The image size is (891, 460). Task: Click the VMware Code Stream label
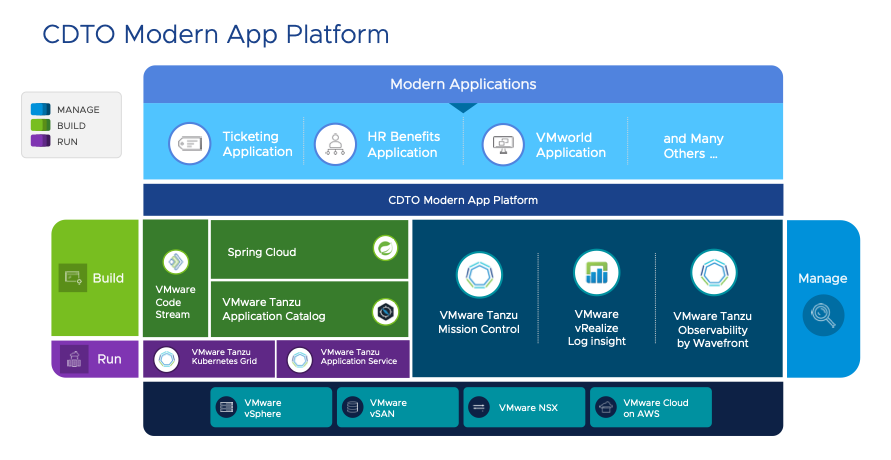coord(175,302)
